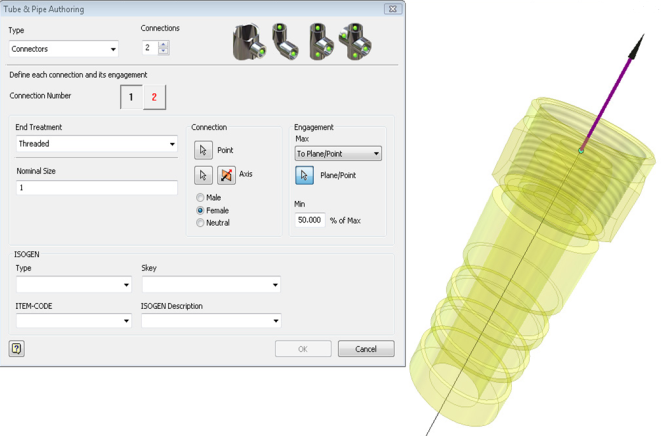Click the Min 50.000 percent field
The image size is (661, 436).
[310, 220]
